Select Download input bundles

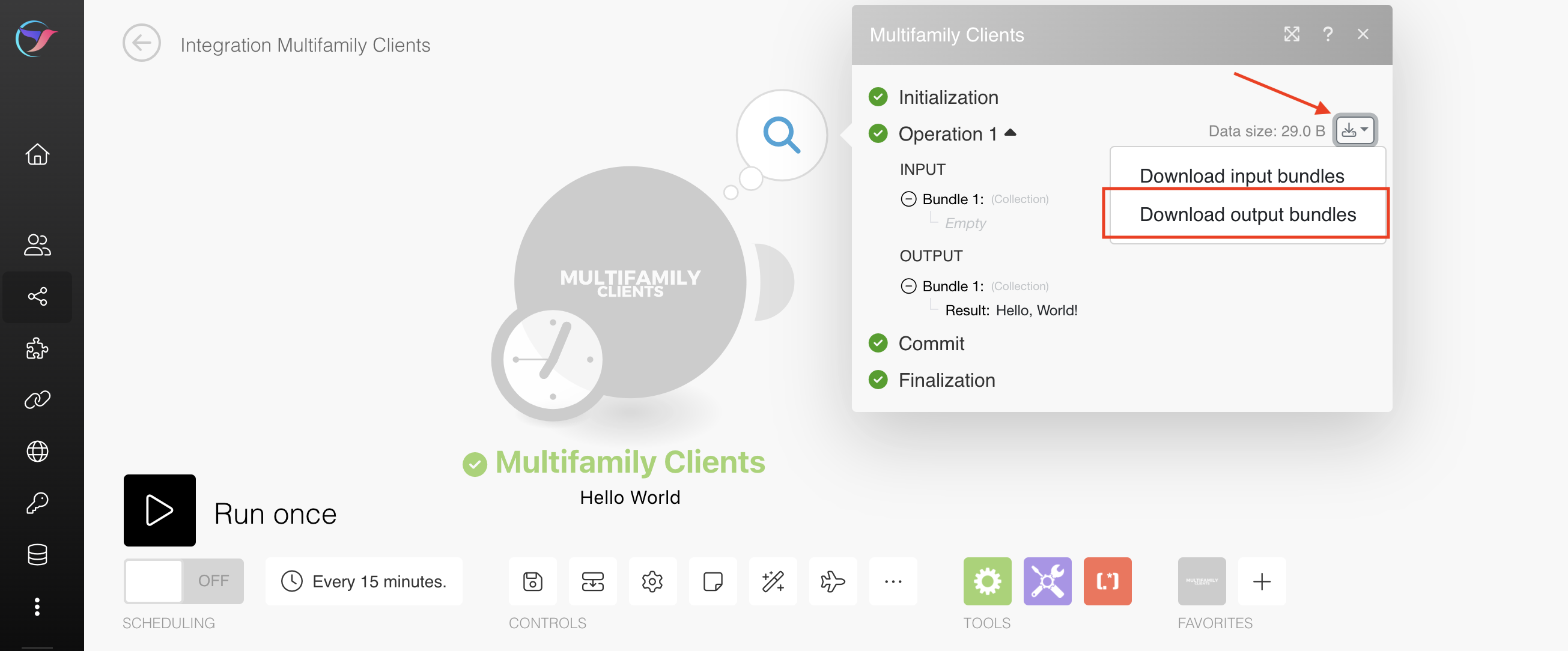(1241, 176)
